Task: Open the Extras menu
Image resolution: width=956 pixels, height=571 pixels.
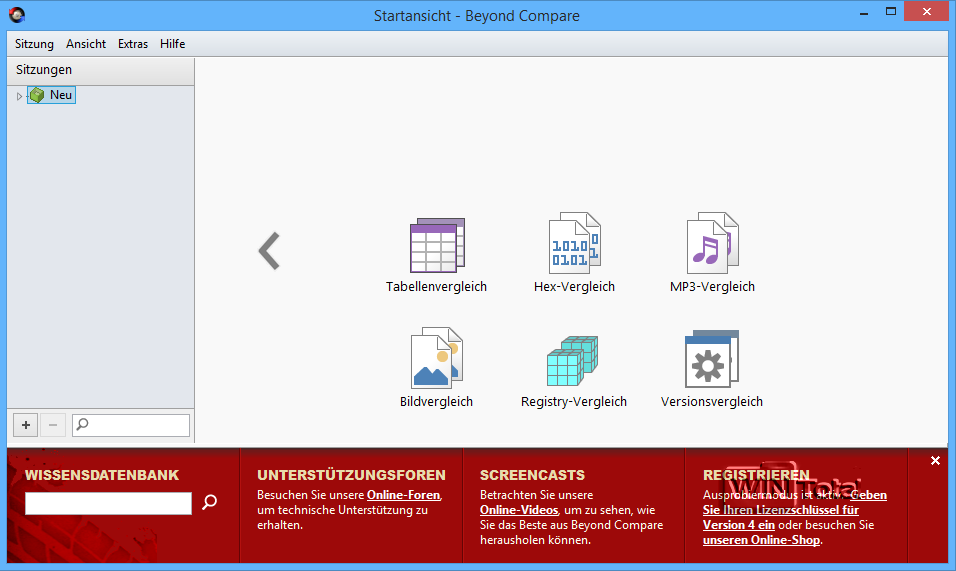Action: point(133,44)
